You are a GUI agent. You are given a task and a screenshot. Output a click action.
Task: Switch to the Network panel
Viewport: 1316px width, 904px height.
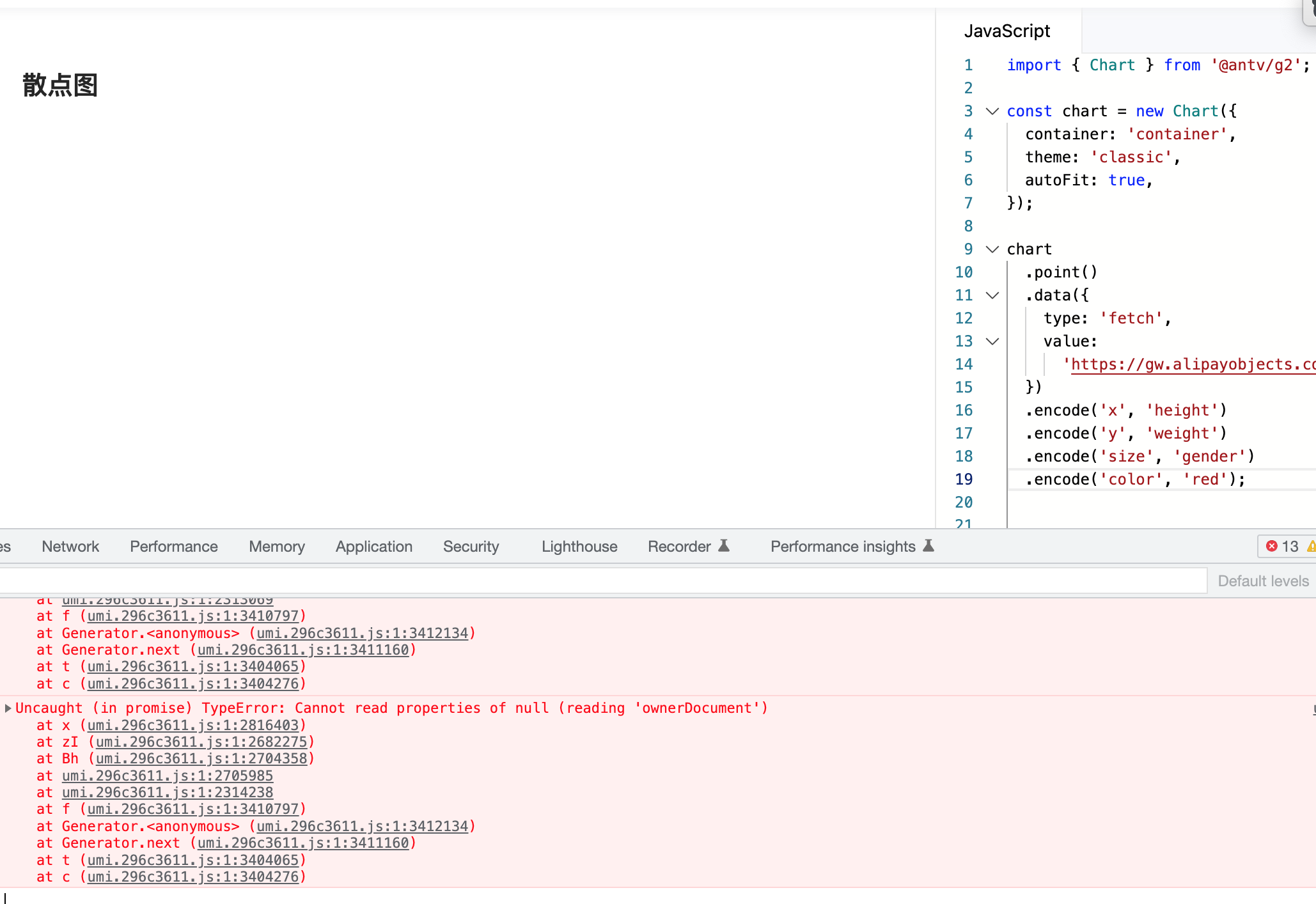click(70, 547)
